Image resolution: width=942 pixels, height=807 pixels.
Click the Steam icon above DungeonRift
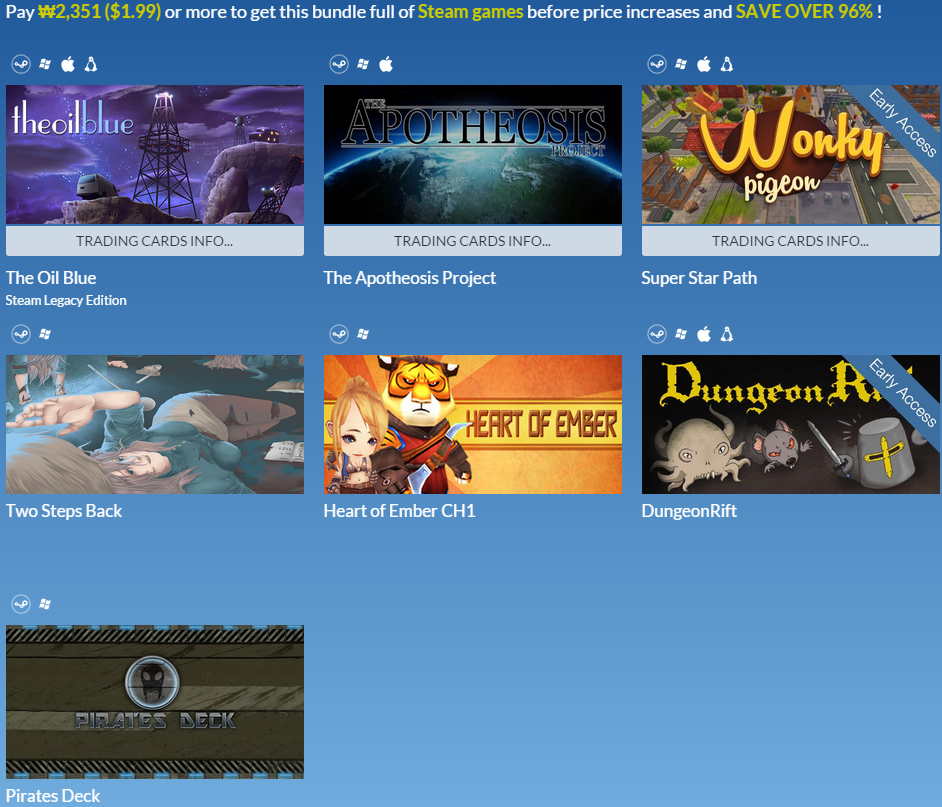657,333
